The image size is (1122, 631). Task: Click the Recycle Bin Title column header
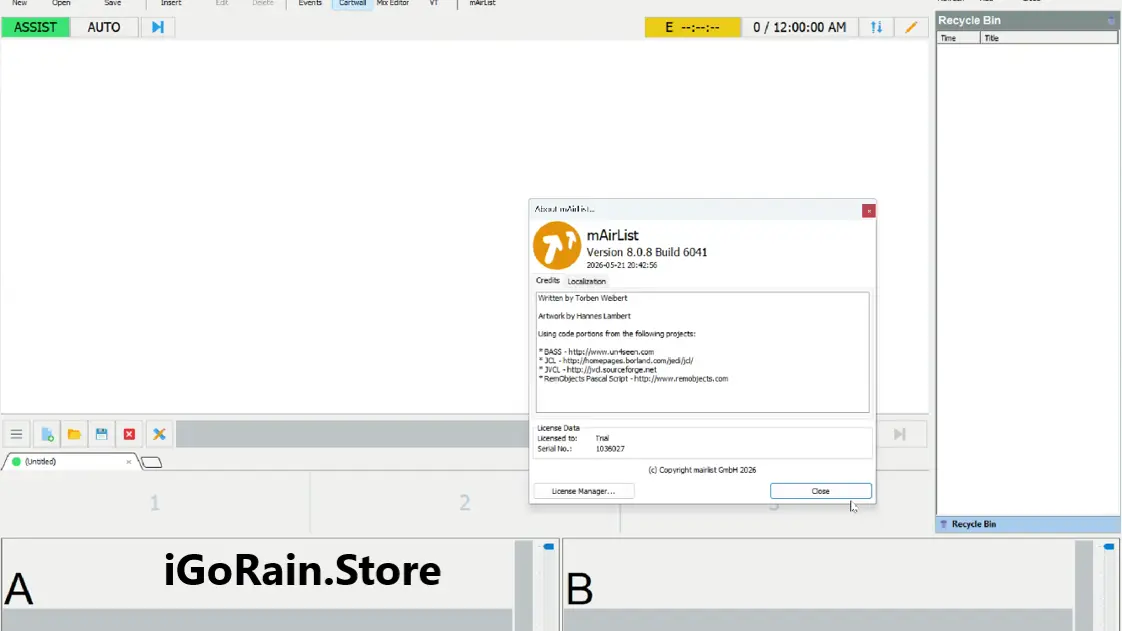click(1048, 38)
